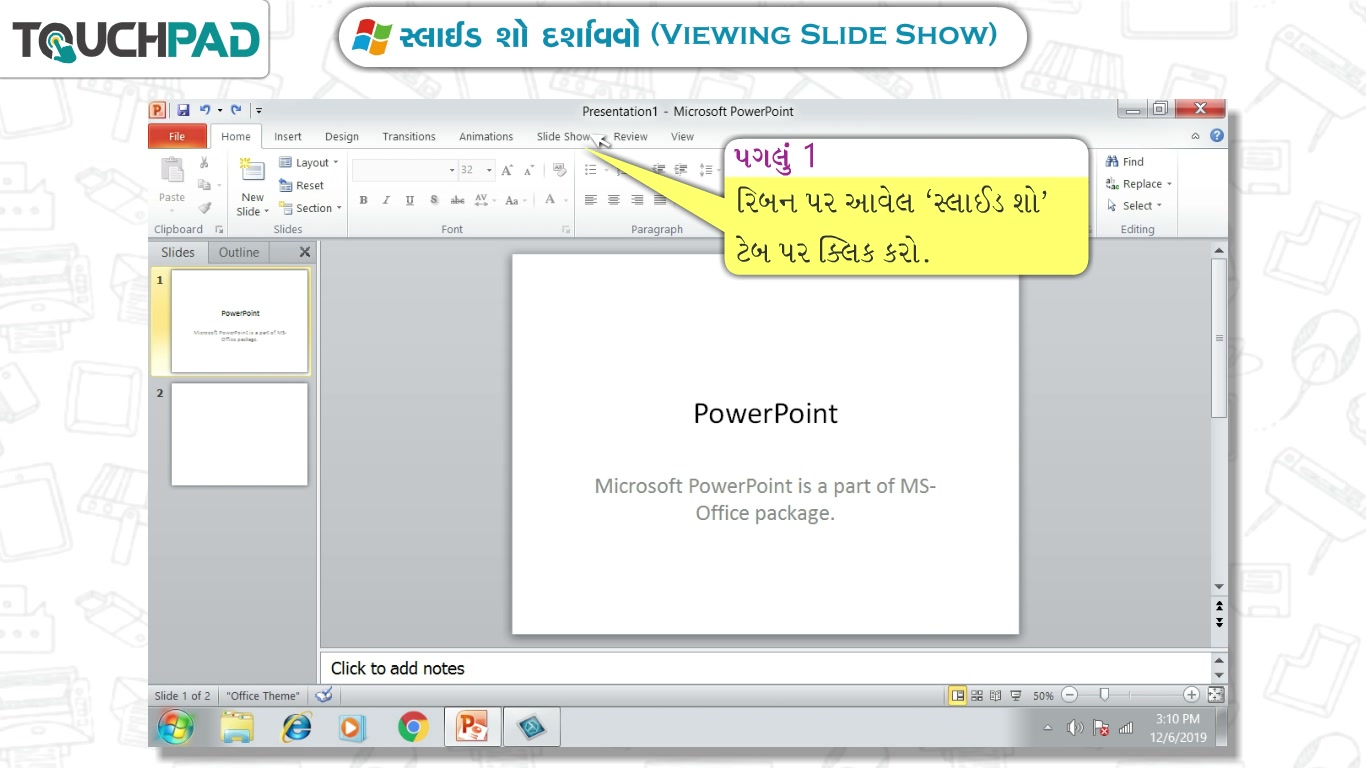Viewport: 1366px width, 768px height.
Task: Switch to Slide Sorter view icon
Action: coord(977,695)
